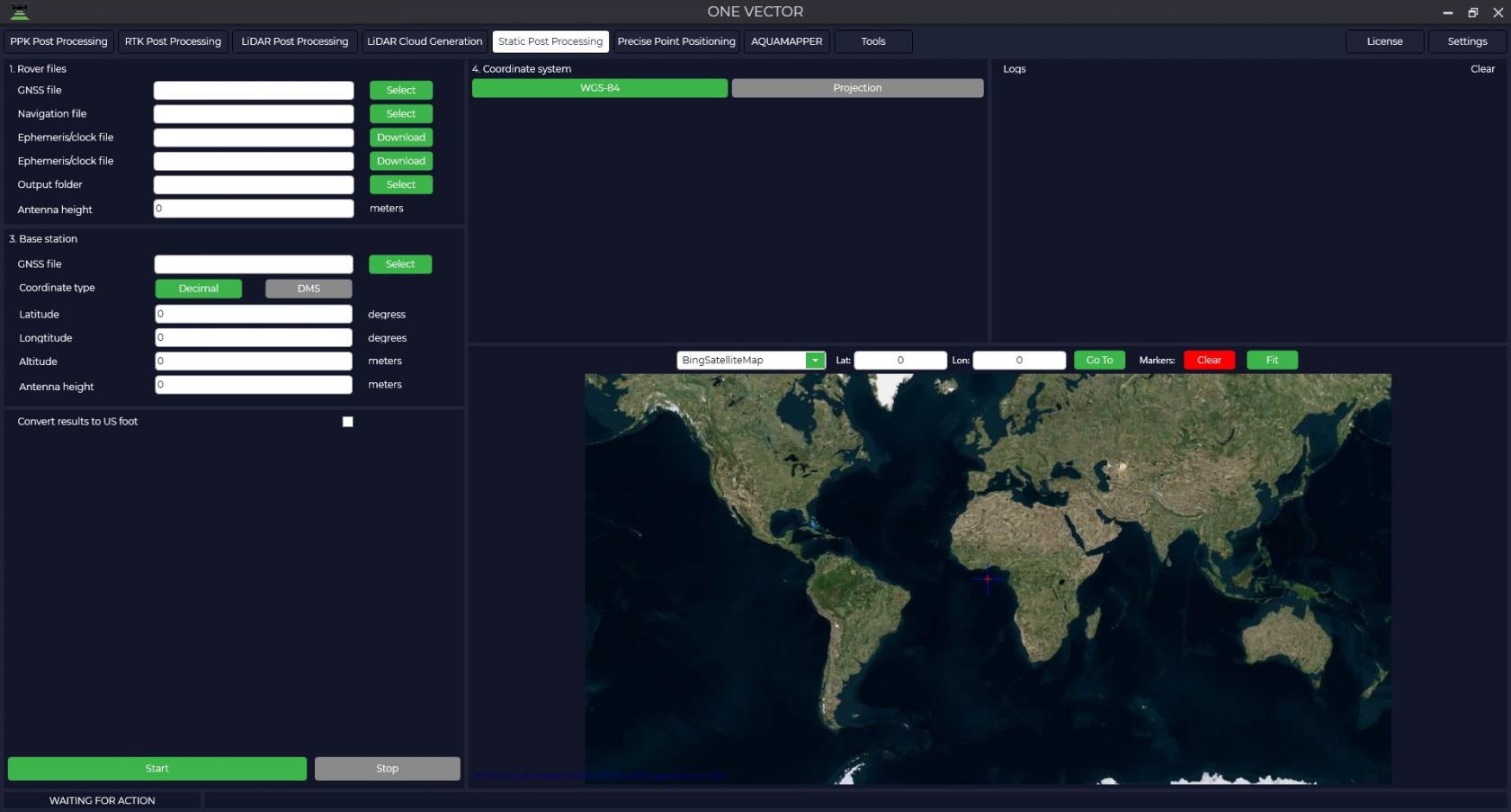Clear the map markers
The height and width of the screenshot is (812, 1511).
click(1209, 360)
